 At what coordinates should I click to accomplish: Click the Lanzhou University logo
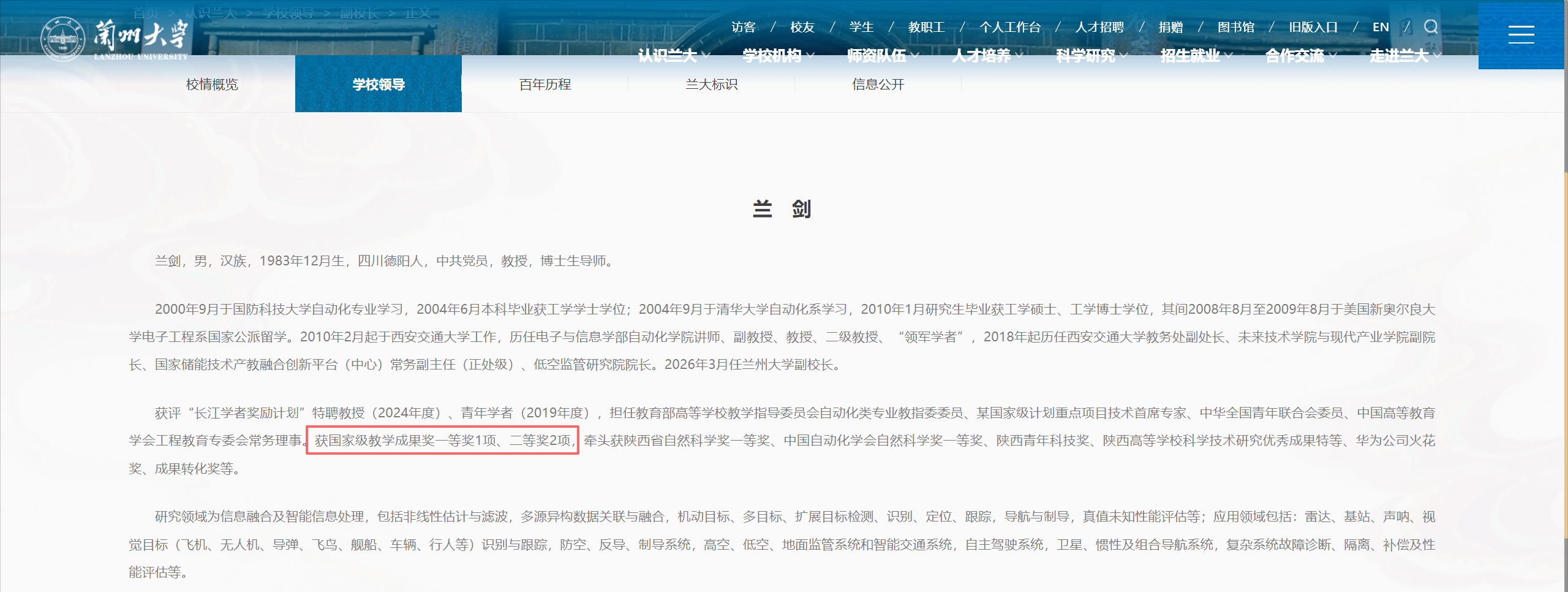click(x=115, y=39)
